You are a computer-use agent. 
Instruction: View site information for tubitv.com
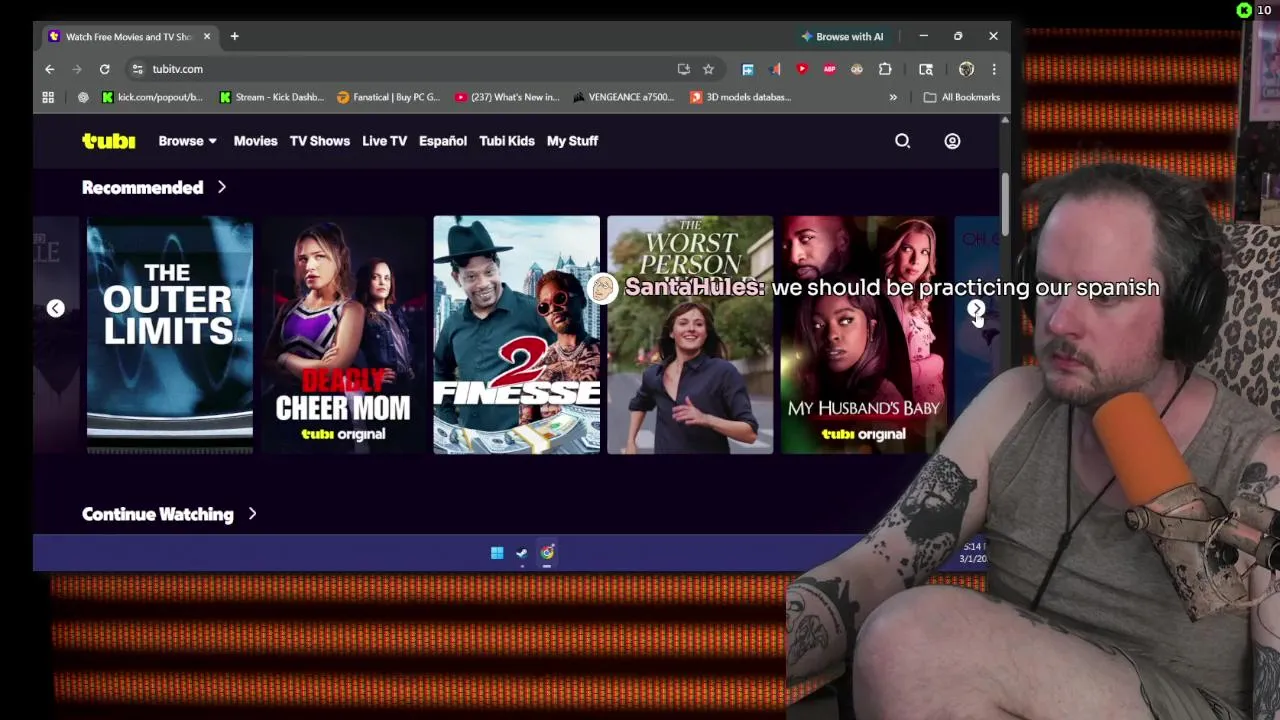[137, 69]
